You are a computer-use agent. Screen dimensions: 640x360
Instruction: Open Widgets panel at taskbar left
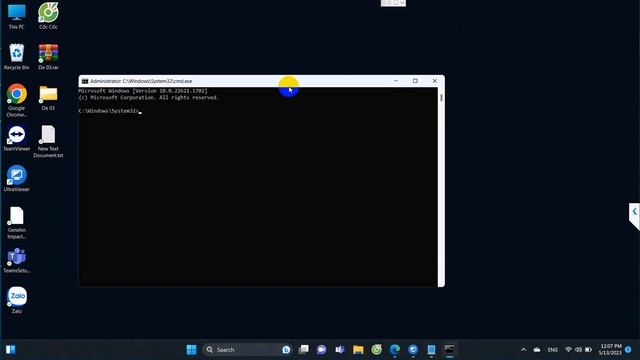pos(11,350)
